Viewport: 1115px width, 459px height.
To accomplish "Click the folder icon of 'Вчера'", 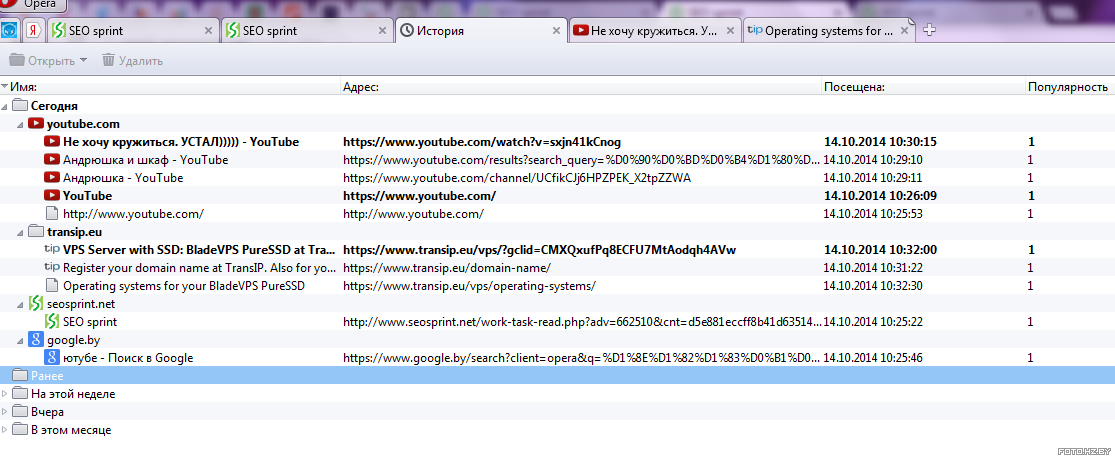I will [20, 412].
